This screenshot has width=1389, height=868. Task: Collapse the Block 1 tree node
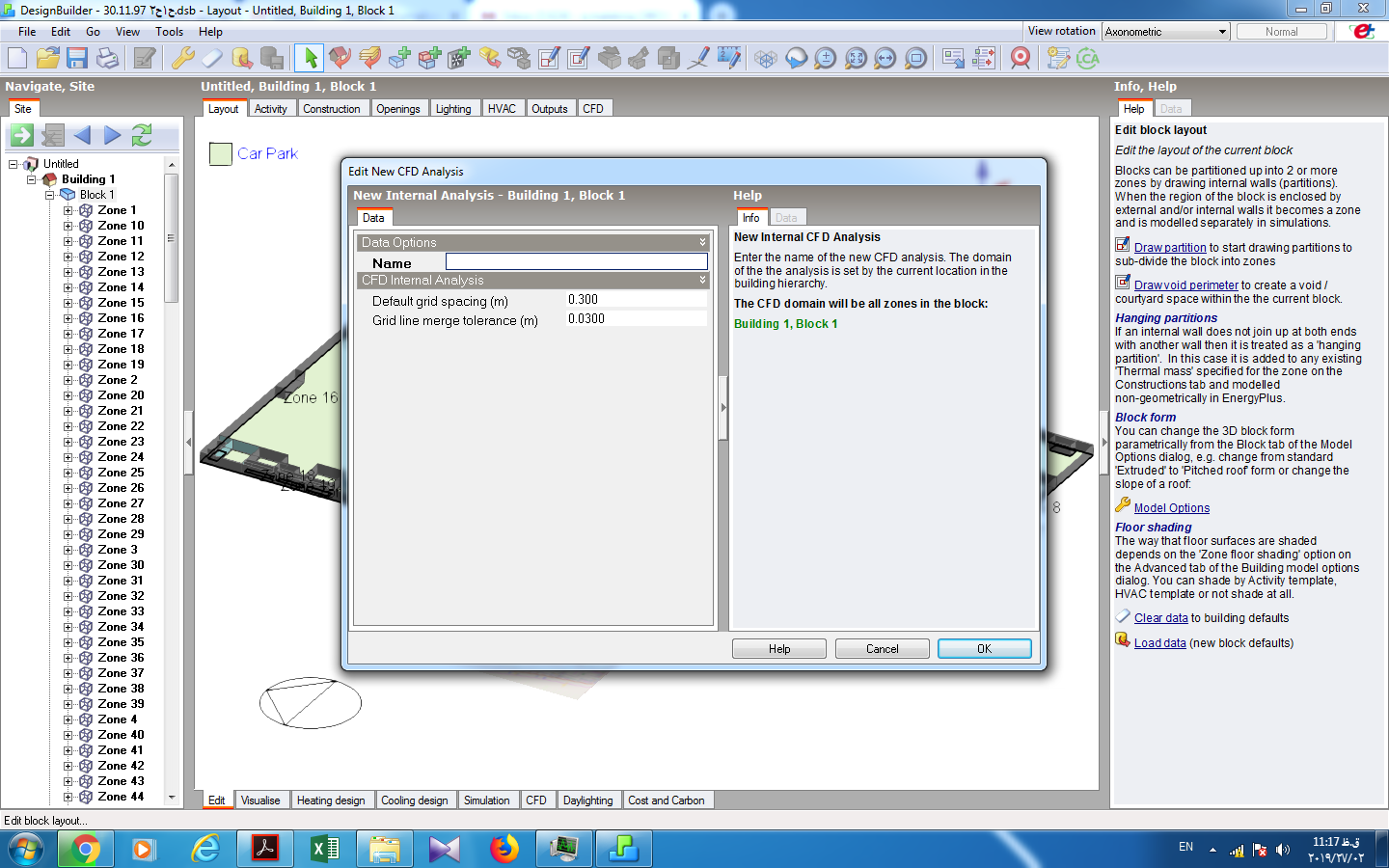pyautogui.click(x=50, y=195)
